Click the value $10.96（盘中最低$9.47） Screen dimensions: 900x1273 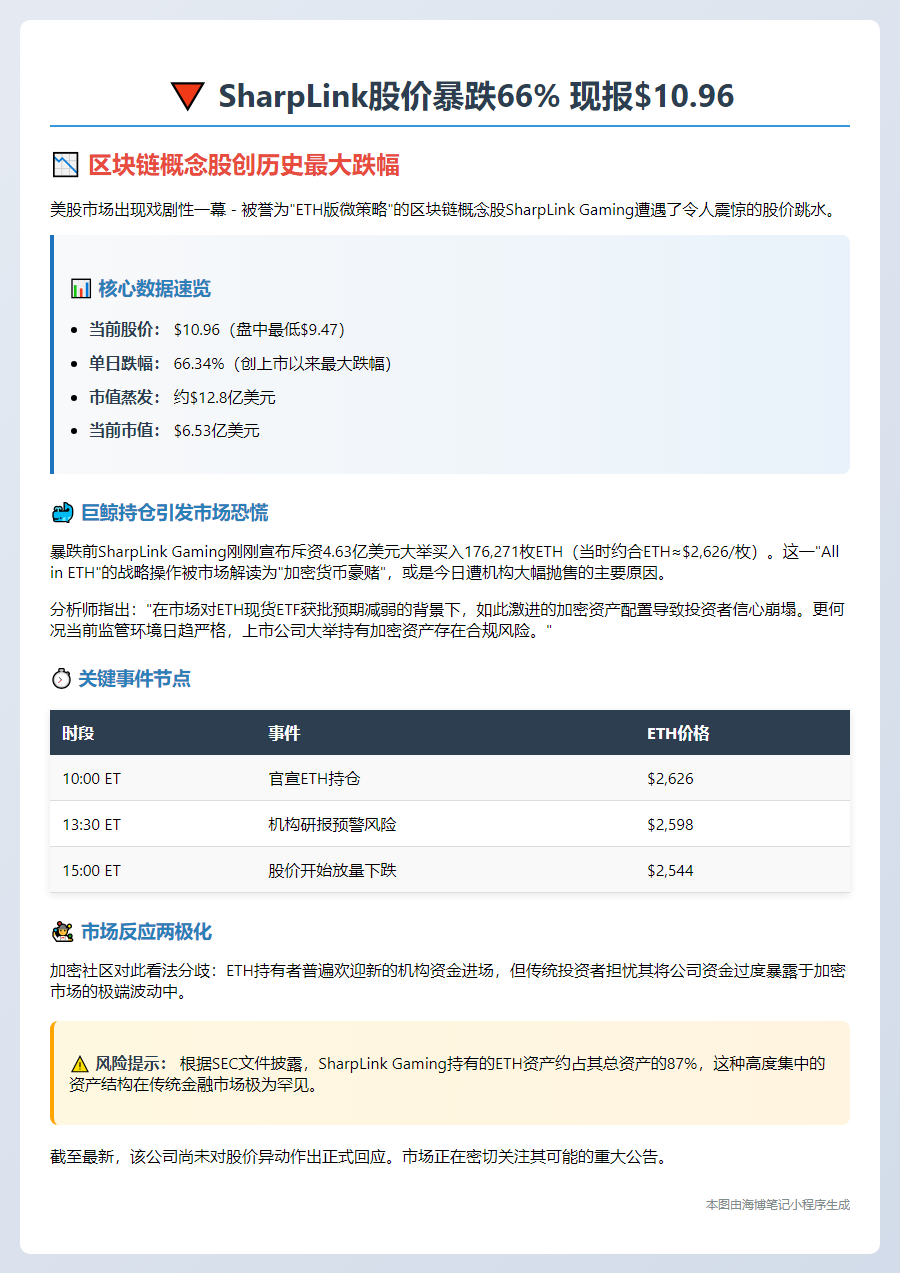click(x=263, y=330)
